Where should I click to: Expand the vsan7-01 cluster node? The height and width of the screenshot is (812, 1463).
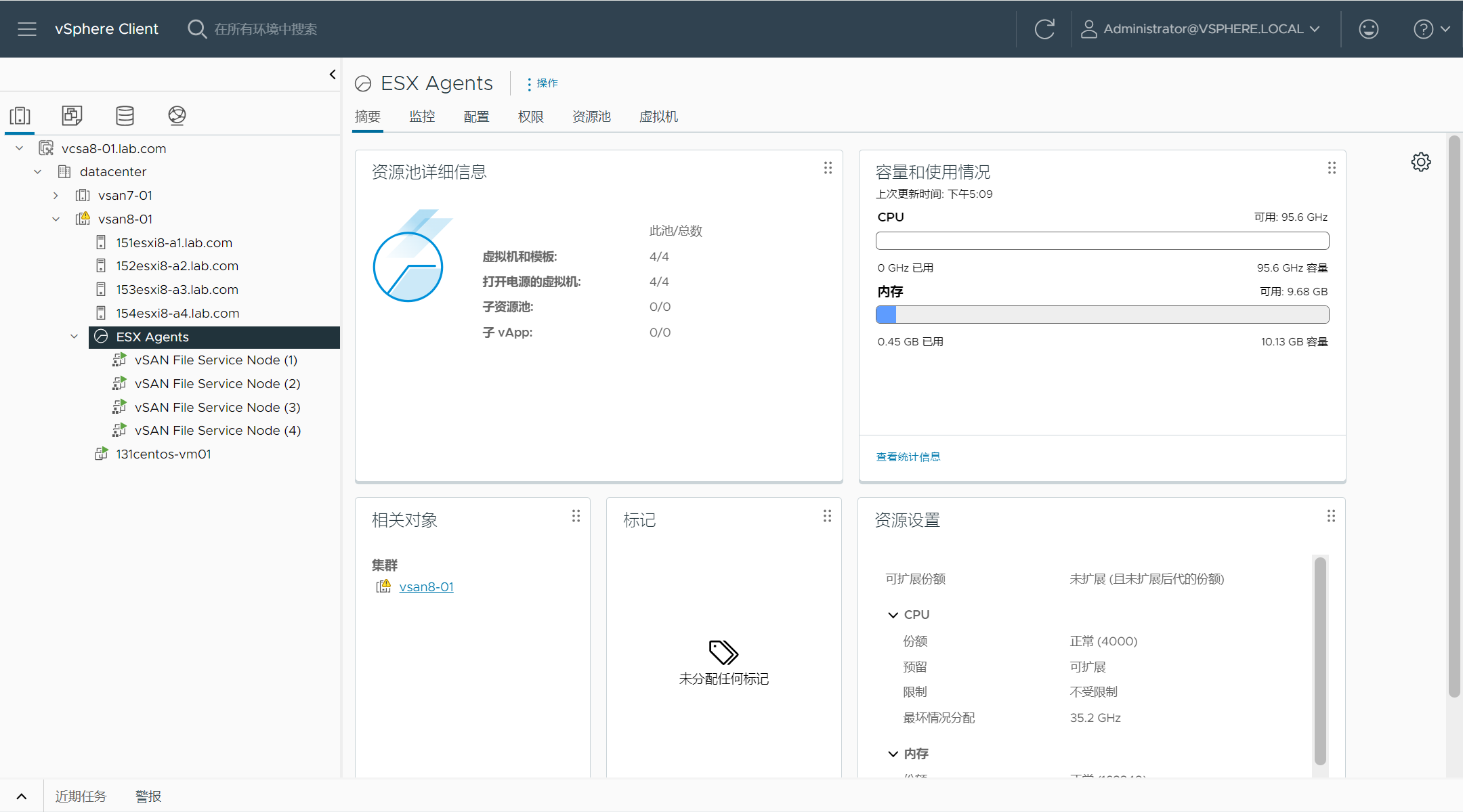(x=56, y=195)
